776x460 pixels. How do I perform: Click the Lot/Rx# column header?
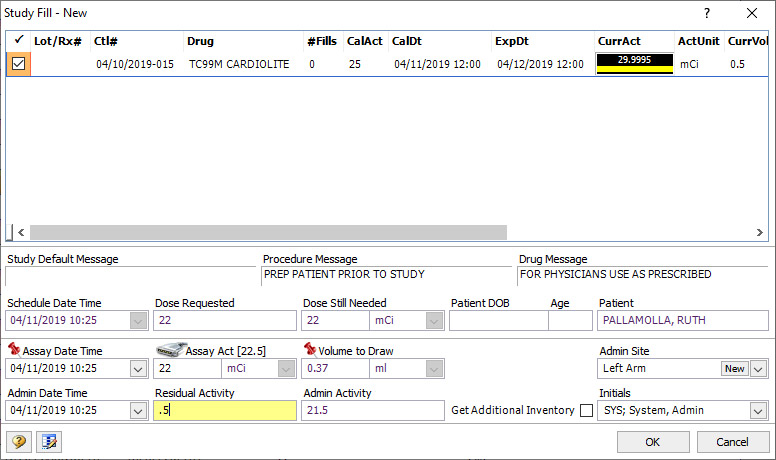pyautogui.click(x=60, y=41)
